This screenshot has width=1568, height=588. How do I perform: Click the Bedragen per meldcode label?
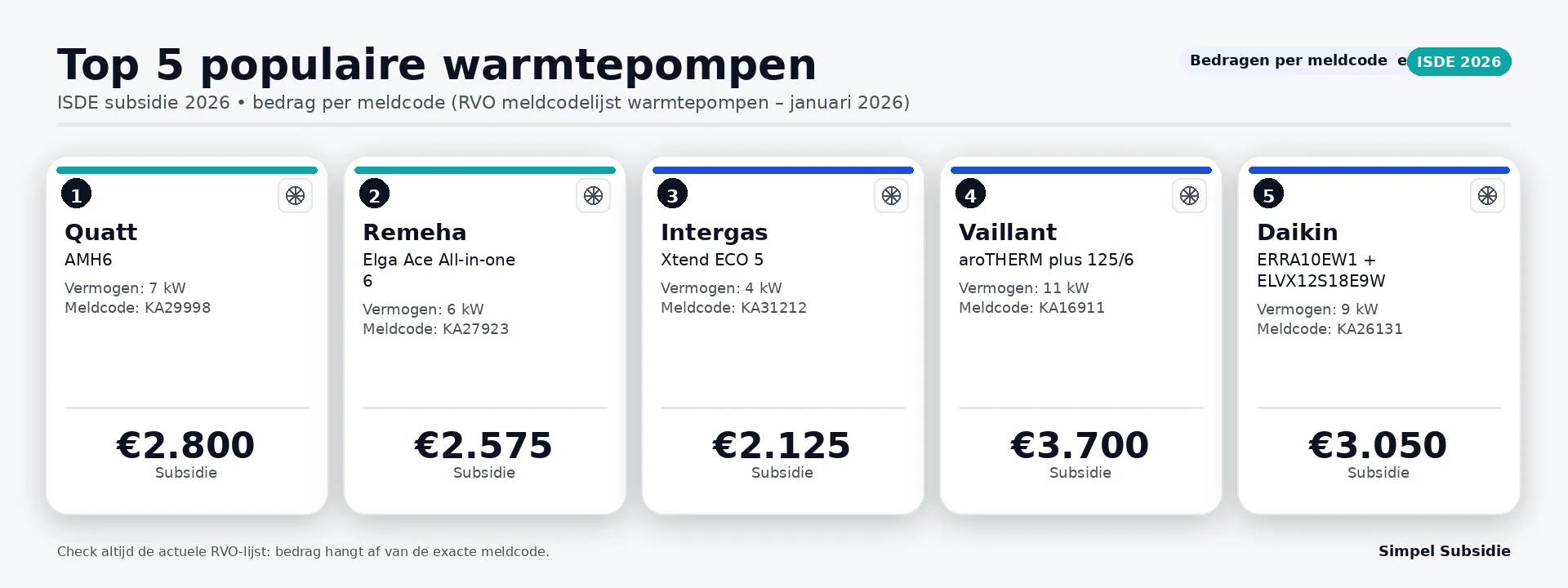(1288, 60)
